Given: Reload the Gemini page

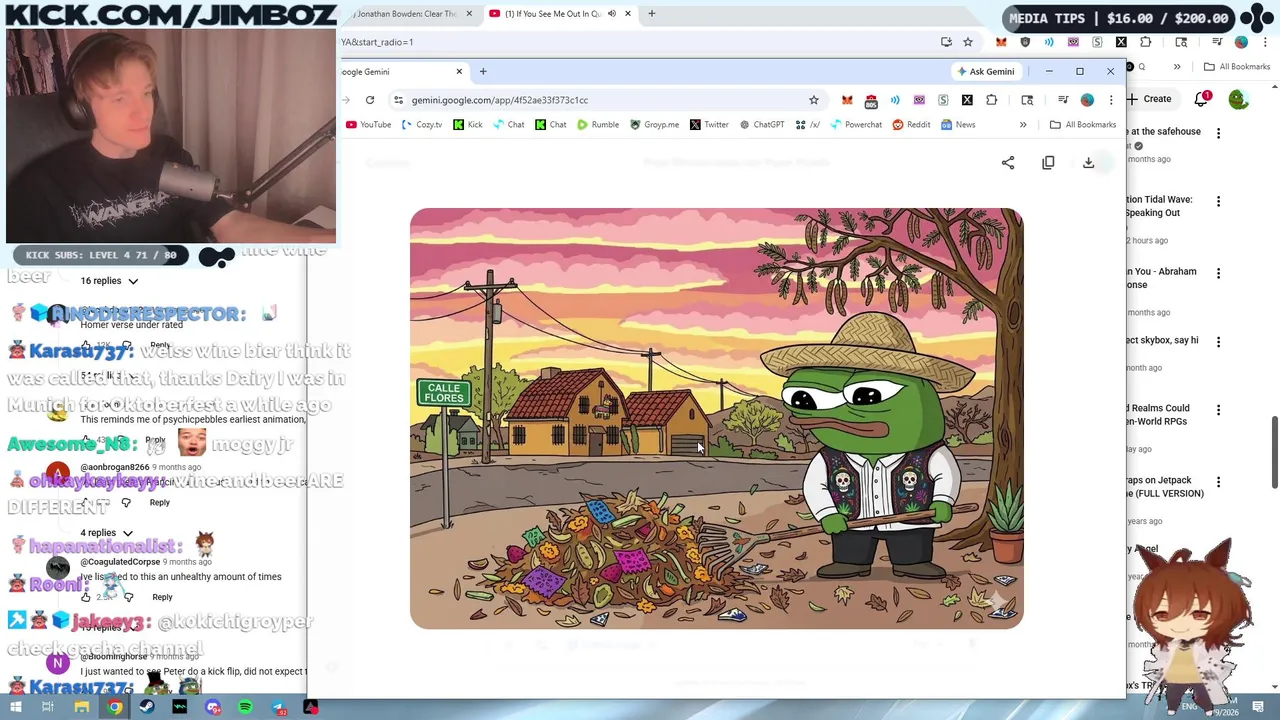Looking at the screenshot, I should tap(370, 100).
